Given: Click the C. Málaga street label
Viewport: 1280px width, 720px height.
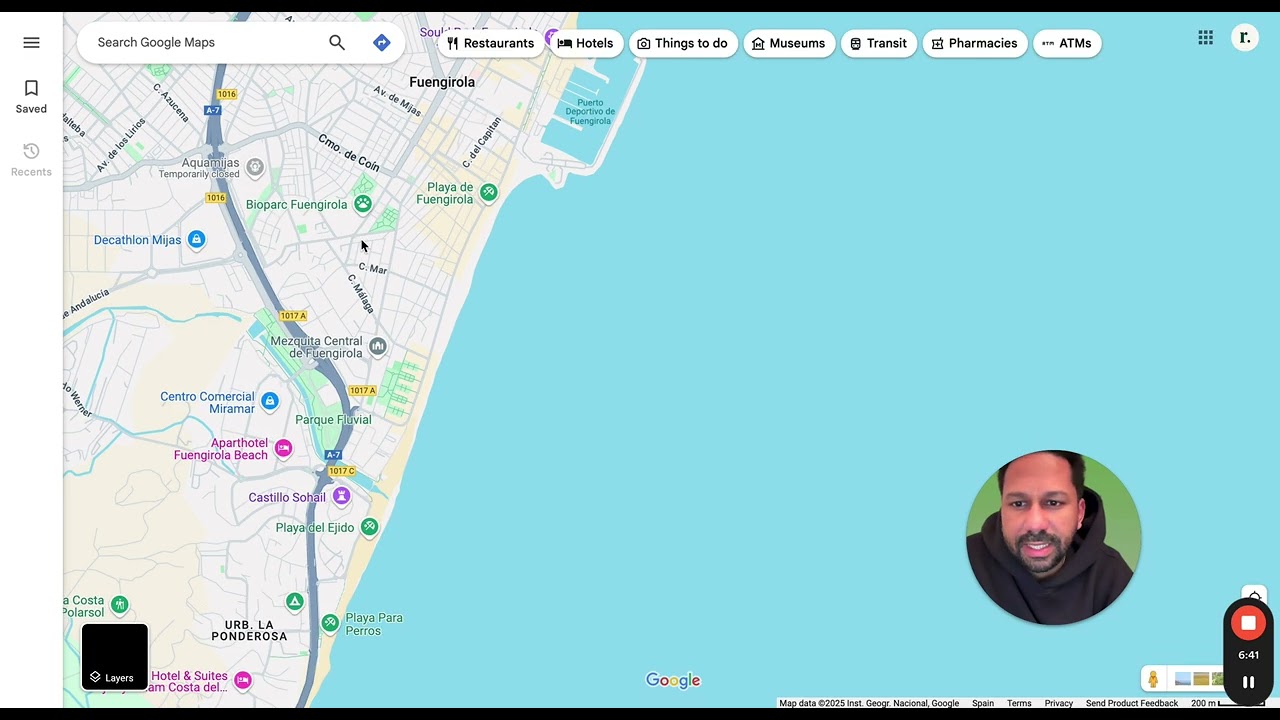Looking at the screenshot, I should pyautogui.click(x=361, y=292).
